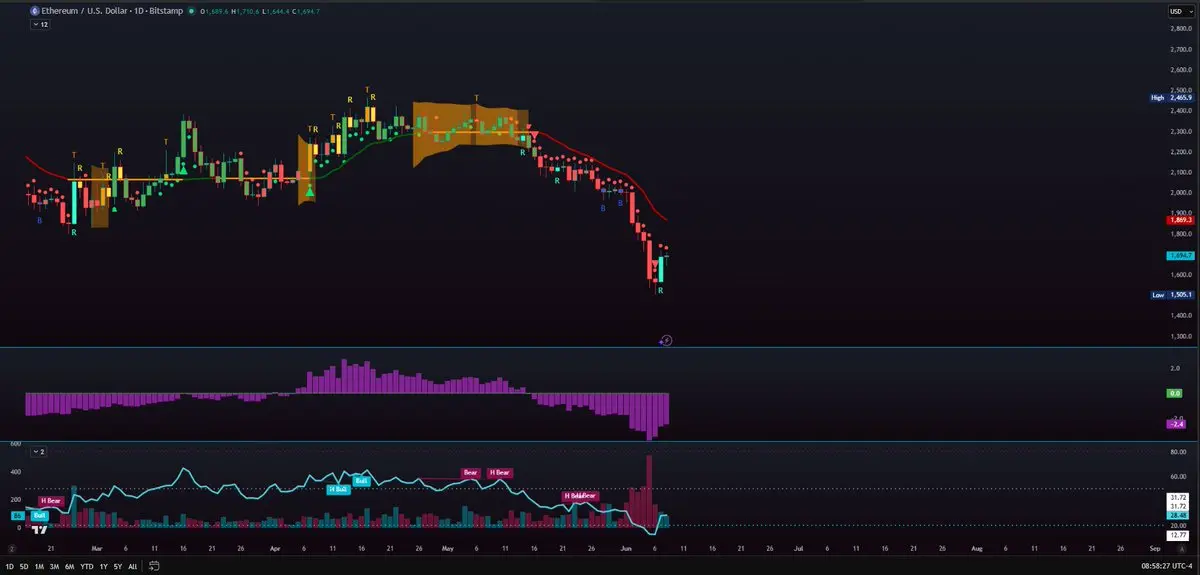Click the TradingView logo watermark
Image resolution: width=1200 pixels, height=575 pixels.
point(39,529)
